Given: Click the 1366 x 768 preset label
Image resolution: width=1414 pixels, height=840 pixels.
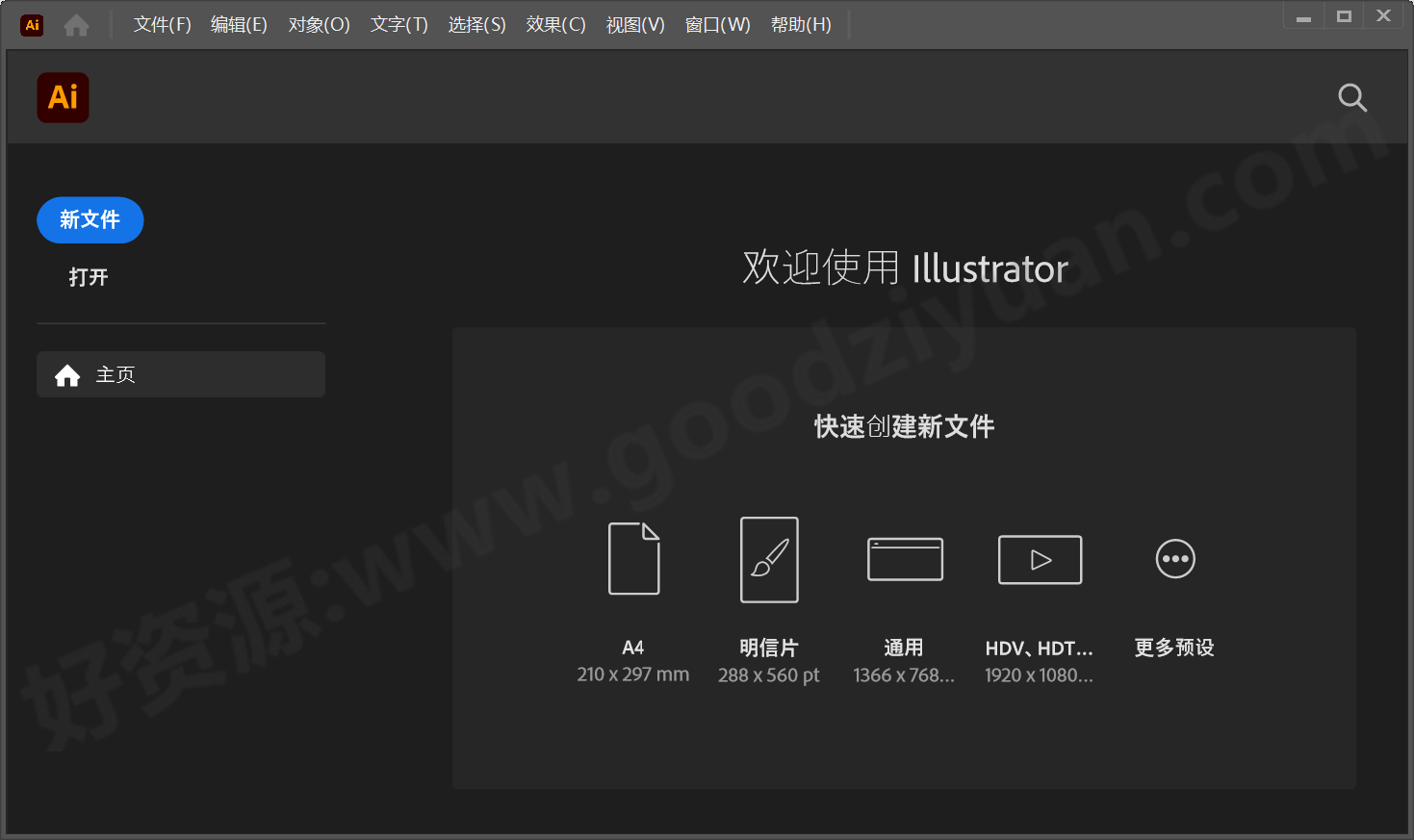Looking at the screenshot, I should coord(905,675).
